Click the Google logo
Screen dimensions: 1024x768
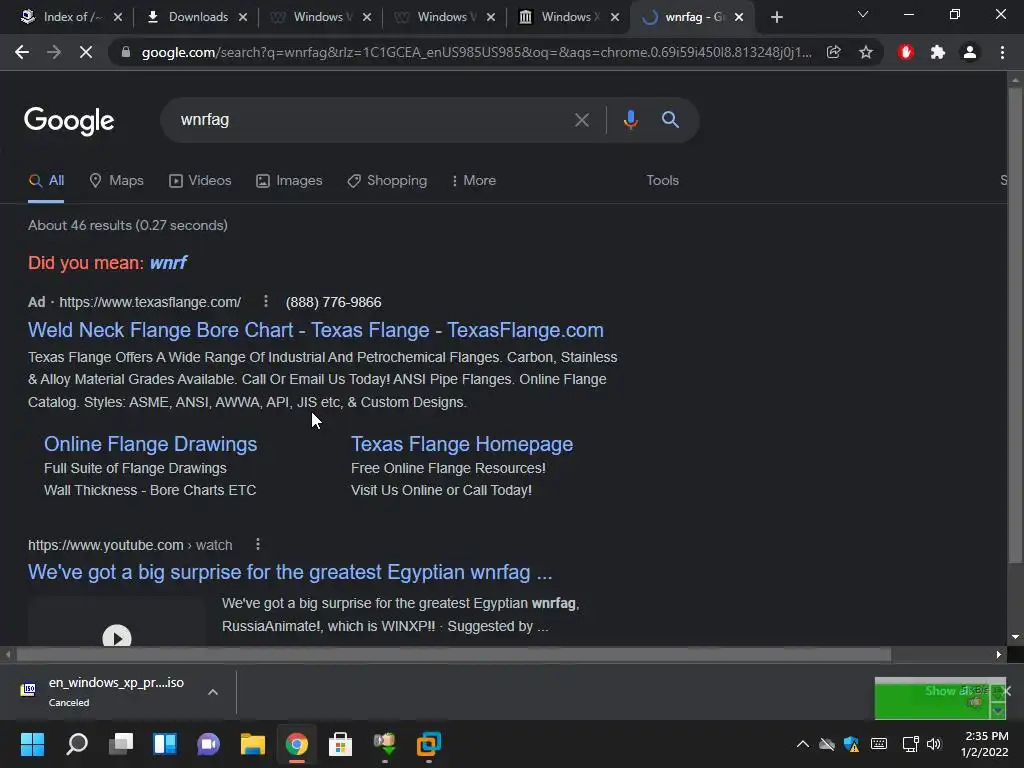[x=69, y=121]
